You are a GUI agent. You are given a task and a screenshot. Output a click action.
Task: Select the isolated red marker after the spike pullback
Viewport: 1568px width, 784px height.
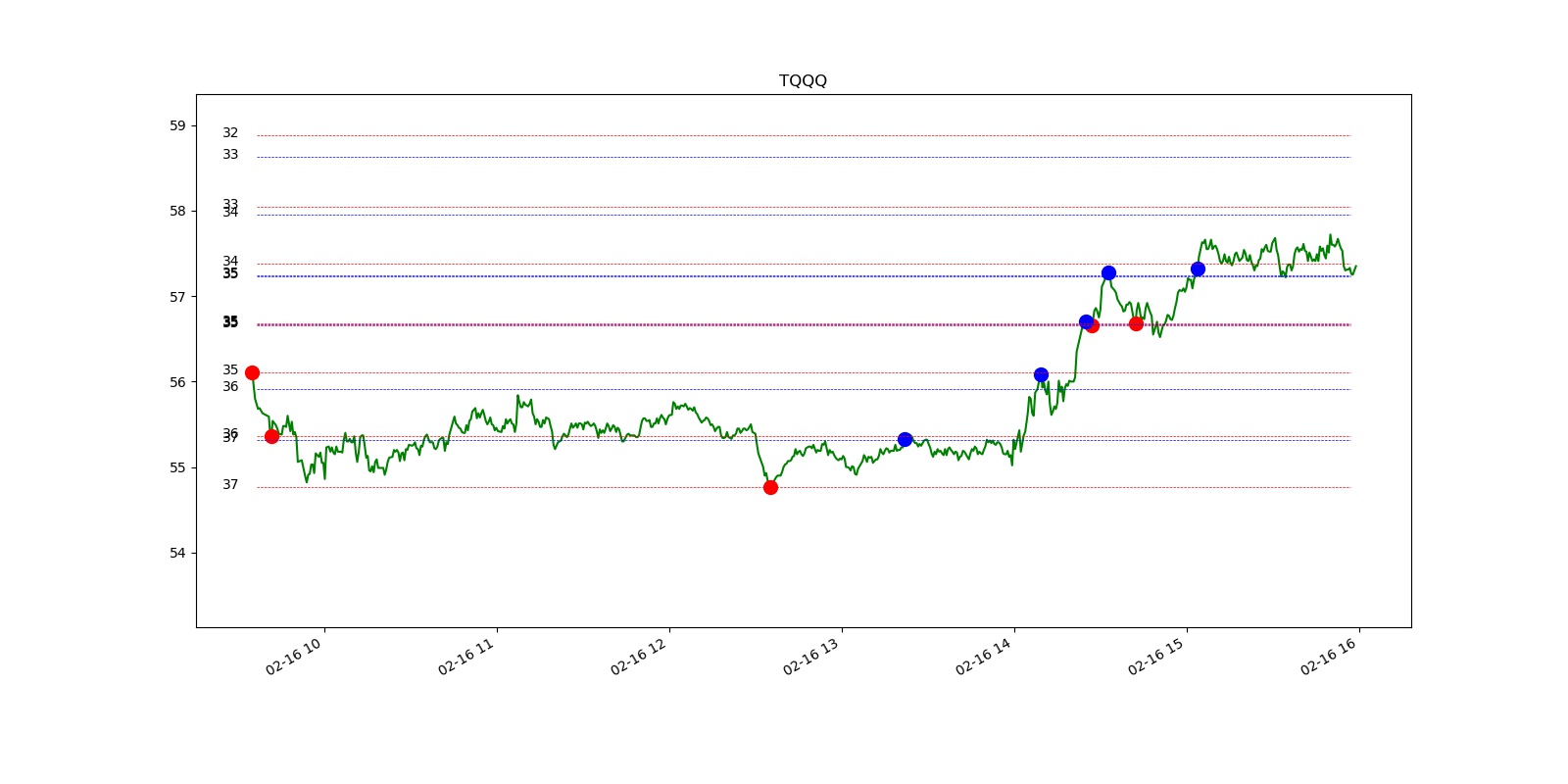tap(1136, 323)
